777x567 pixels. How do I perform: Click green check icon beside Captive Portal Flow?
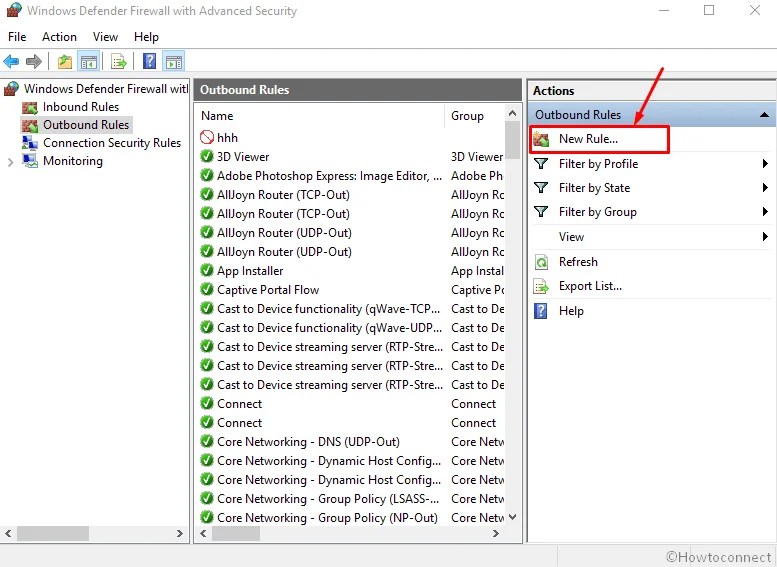(x=207, y=289)
